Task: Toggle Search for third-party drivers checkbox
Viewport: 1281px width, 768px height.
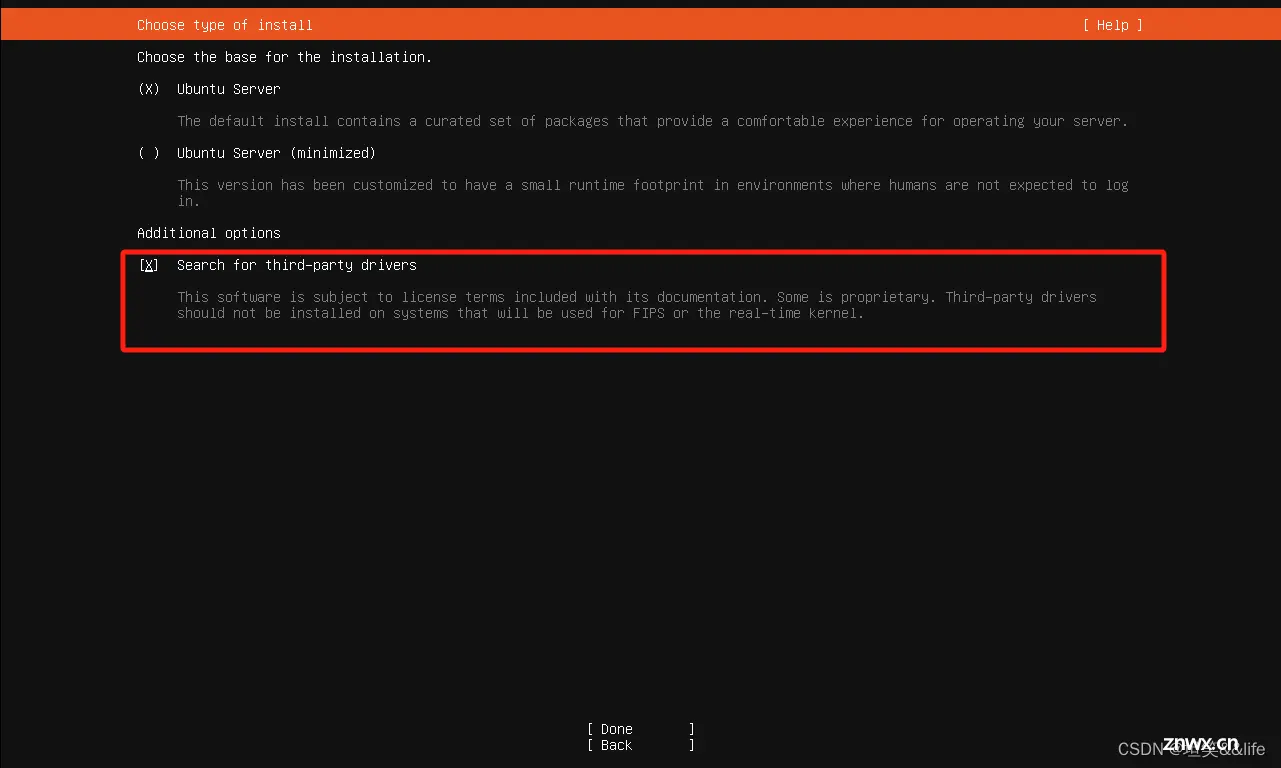Action: (149, 265)
